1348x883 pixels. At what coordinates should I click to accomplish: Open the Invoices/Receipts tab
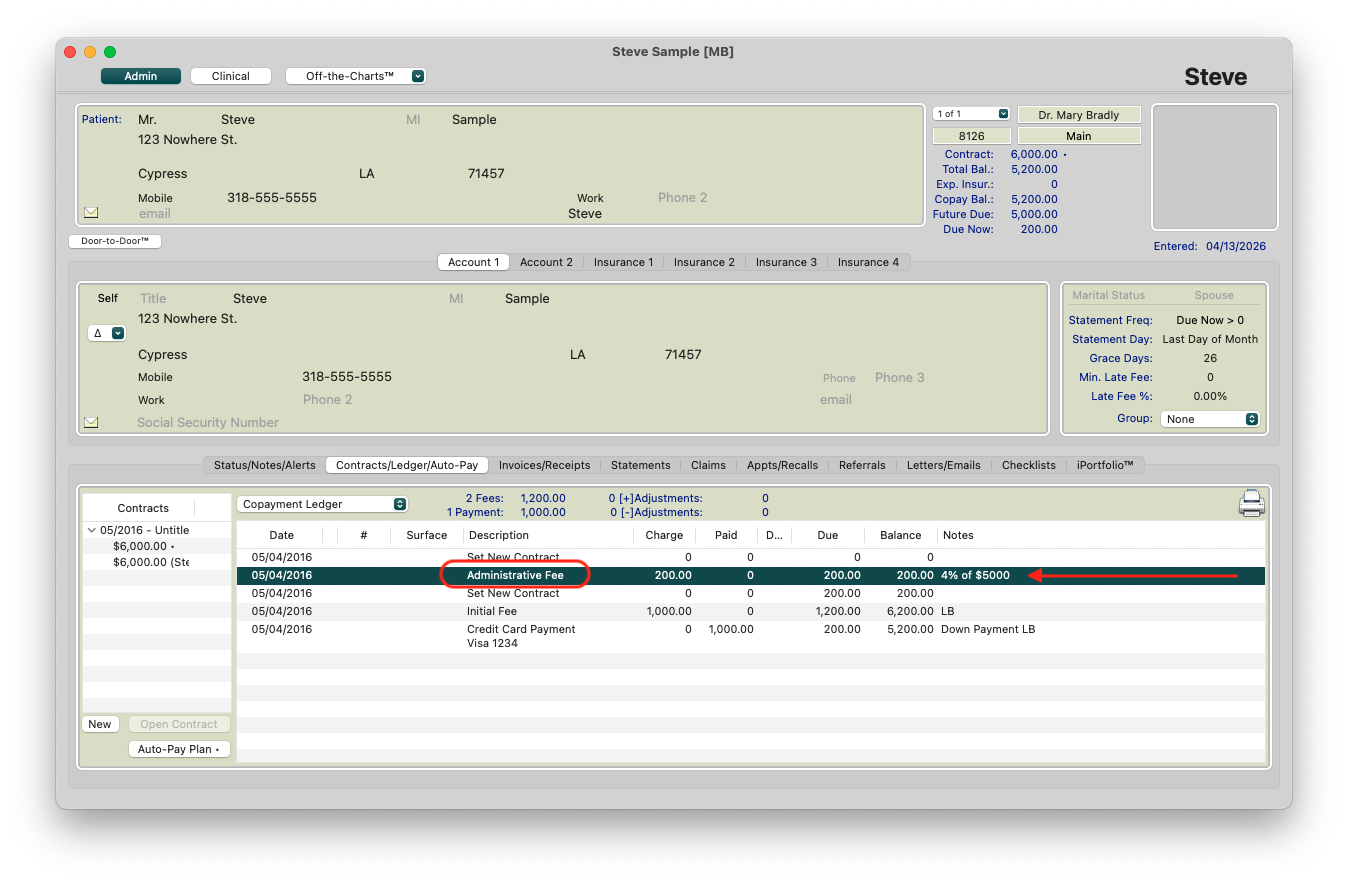pos(545,465)
